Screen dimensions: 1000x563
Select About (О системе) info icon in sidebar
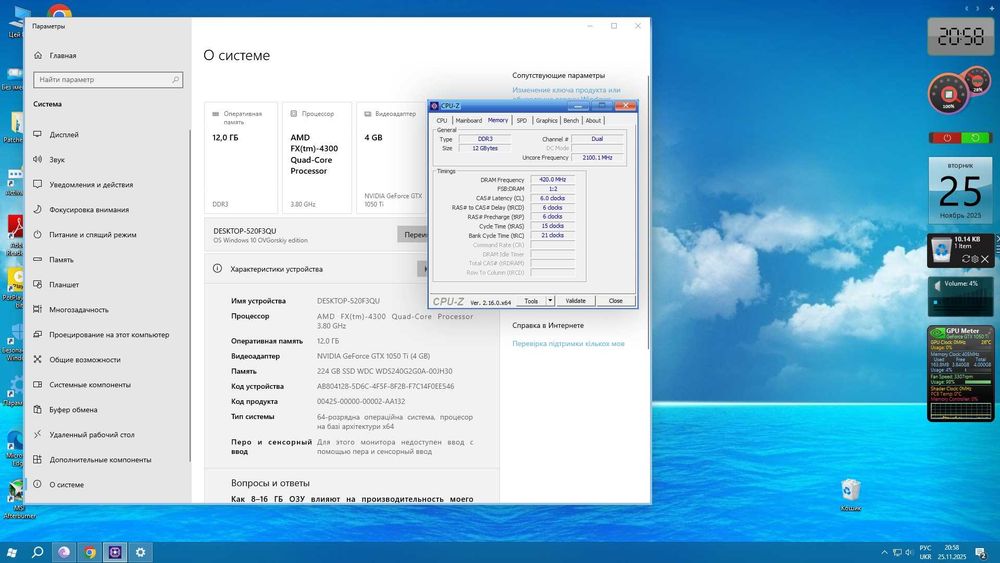pos(38,485)
